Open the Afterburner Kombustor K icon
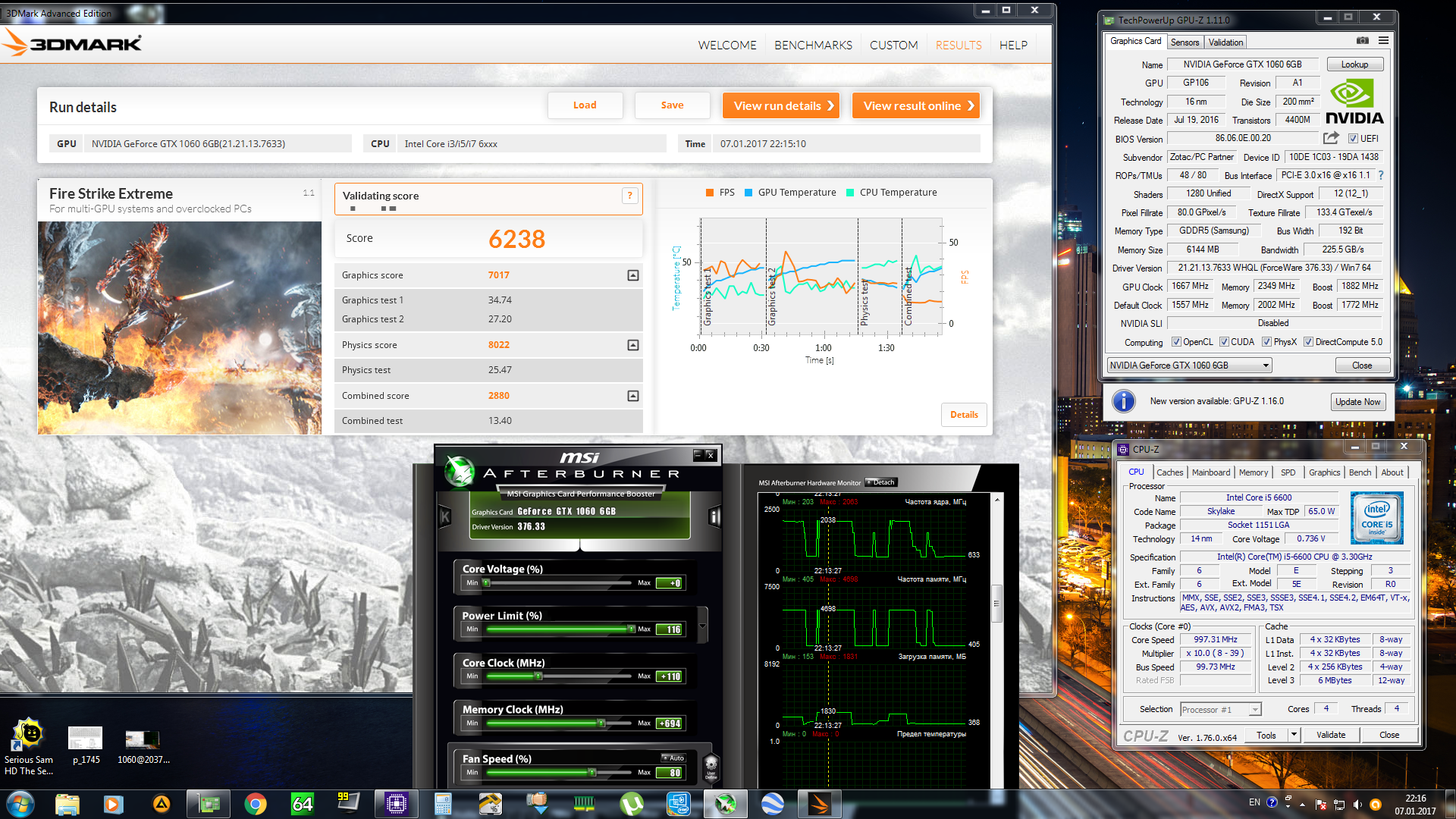The image size is (1456, 819). 445,517
